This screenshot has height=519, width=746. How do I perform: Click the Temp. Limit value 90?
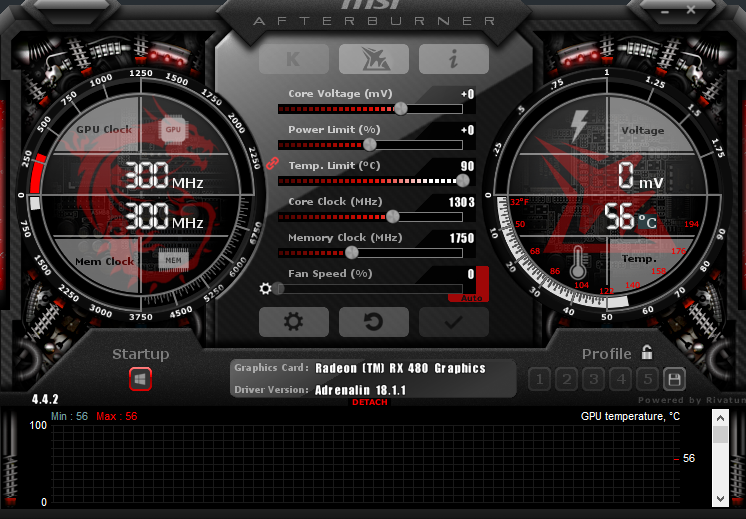467,166
